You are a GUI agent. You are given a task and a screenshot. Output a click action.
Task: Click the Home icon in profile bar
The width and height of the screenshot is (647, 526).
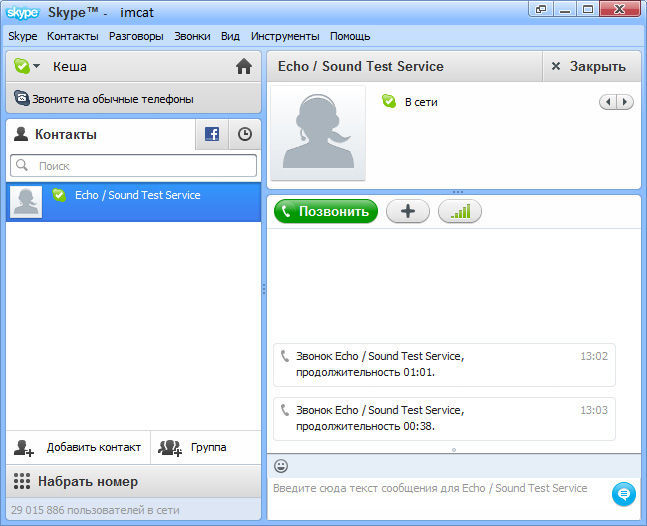coord(243,67)
